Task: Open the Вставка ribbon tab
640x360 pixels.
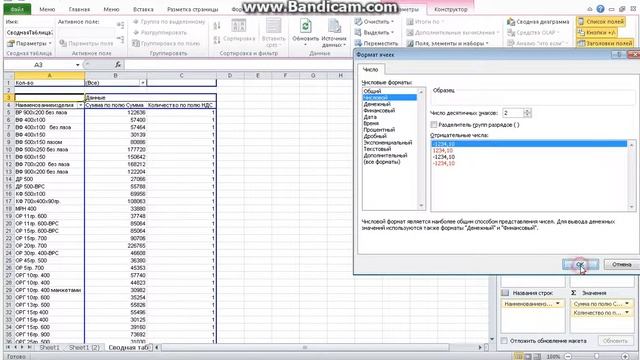Action: click(143, 9)
